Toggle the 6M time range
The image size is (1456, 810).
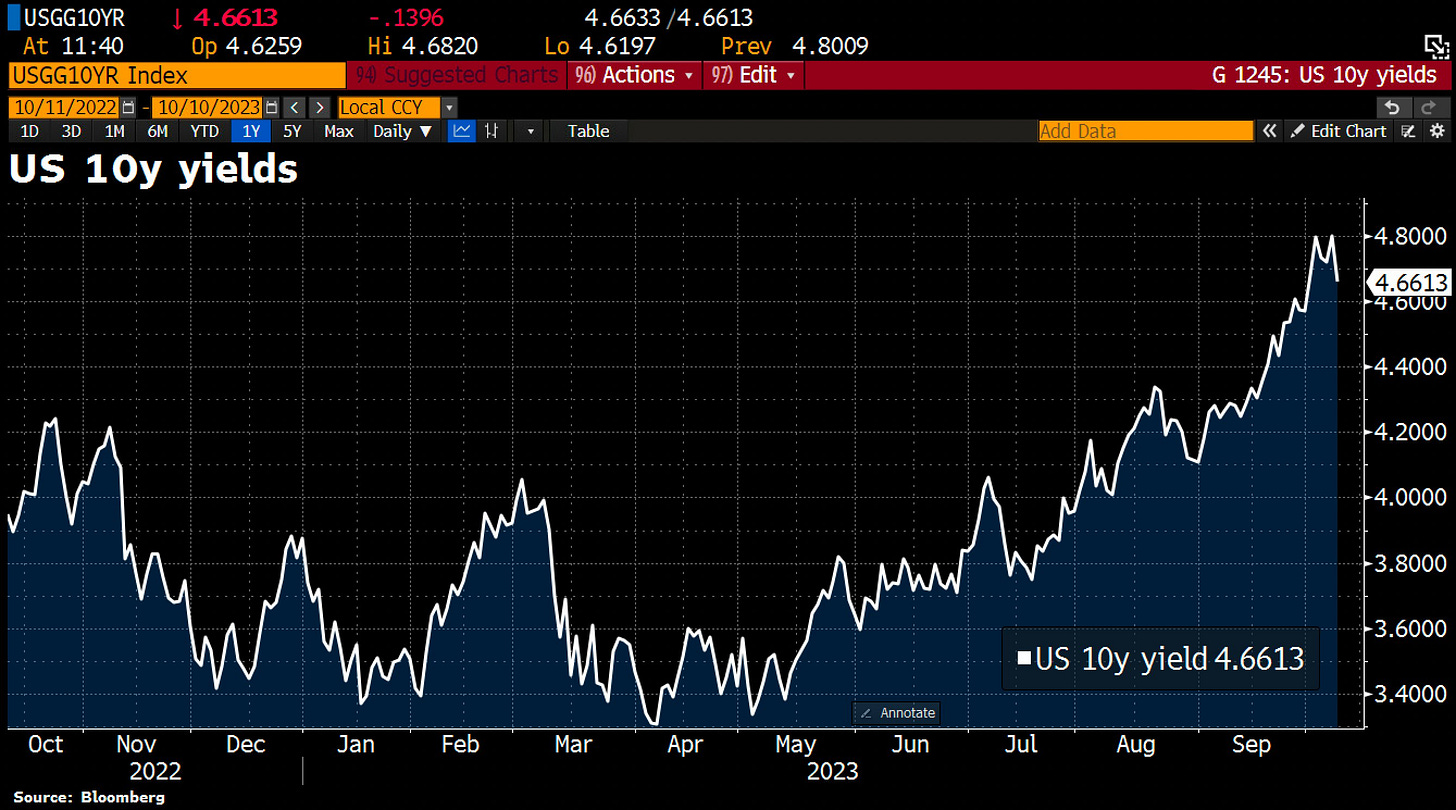click(x=157, y=131)
